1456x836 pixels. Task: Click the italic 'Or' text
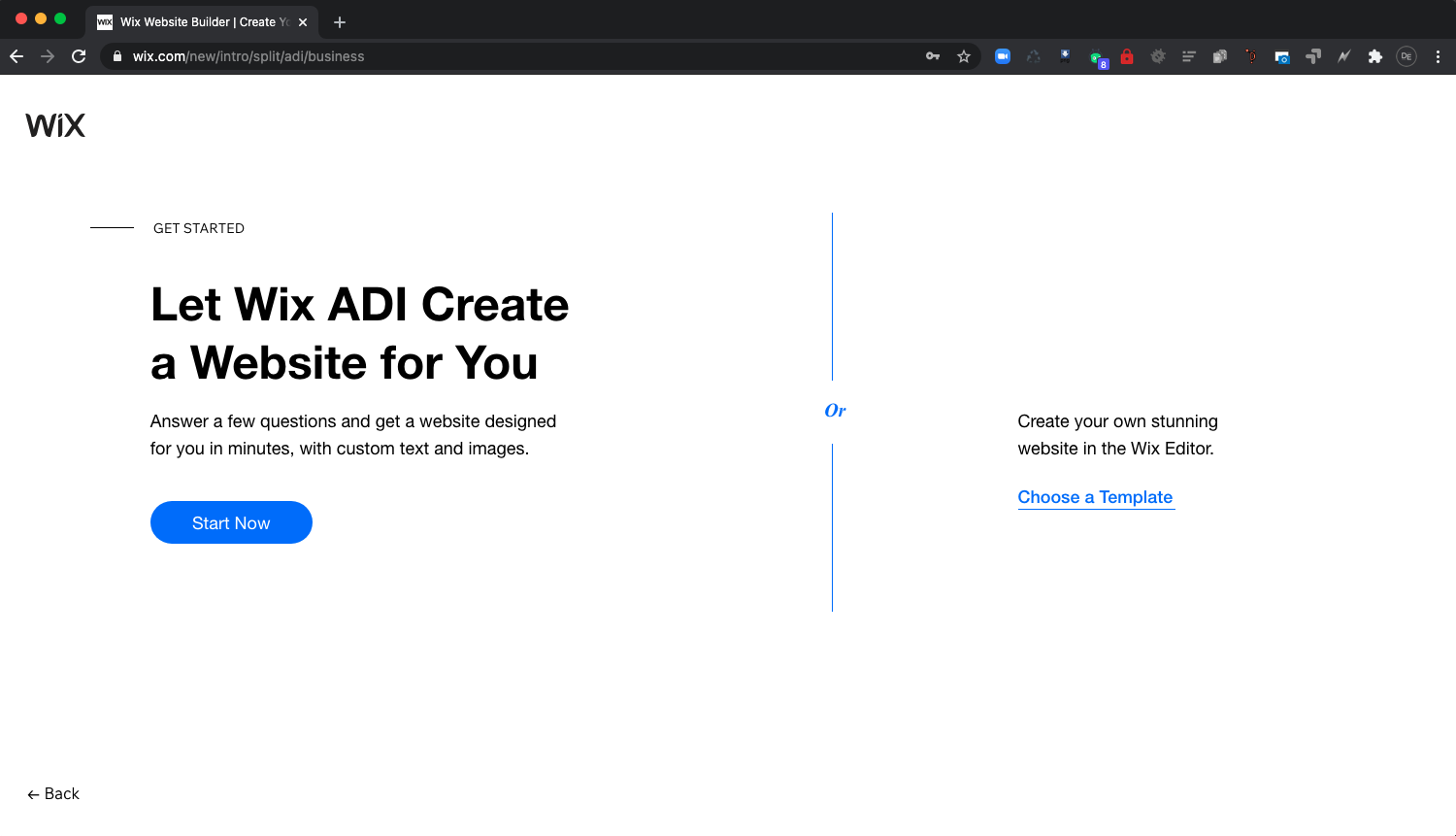click(x=835, y=411)
